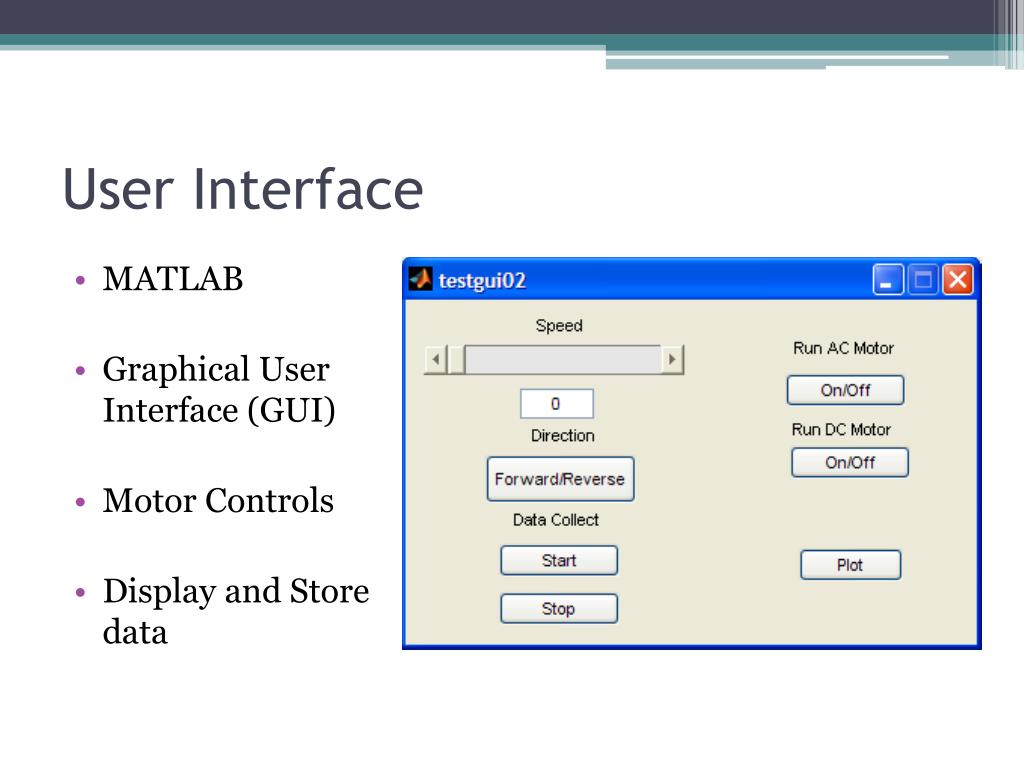Click the Speed slider left arrow
The height and width of the screenshot is (768, 1024).
click(x=435, y=359)
